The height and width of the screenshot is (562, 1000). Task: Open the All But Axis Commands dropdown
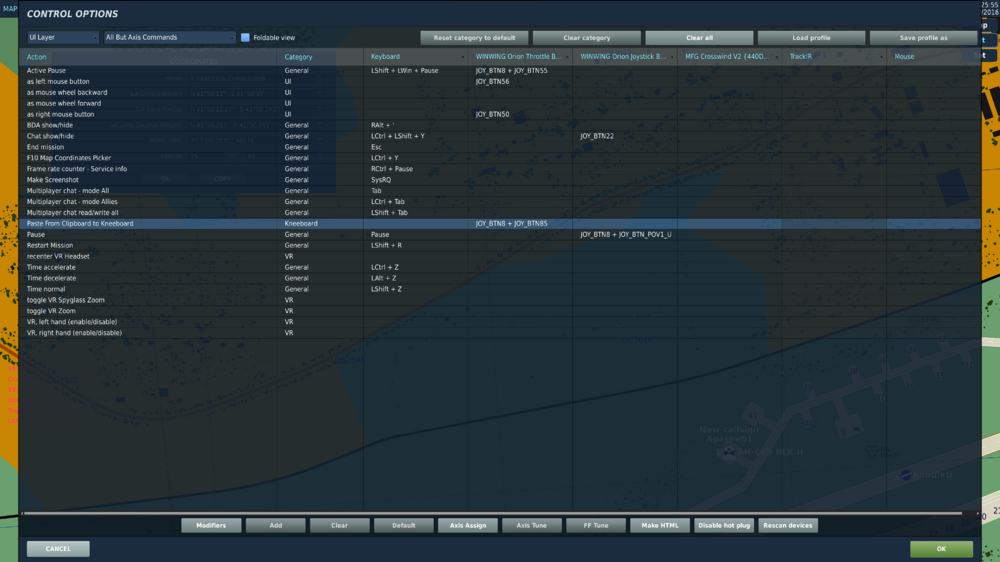pos(169,38)
